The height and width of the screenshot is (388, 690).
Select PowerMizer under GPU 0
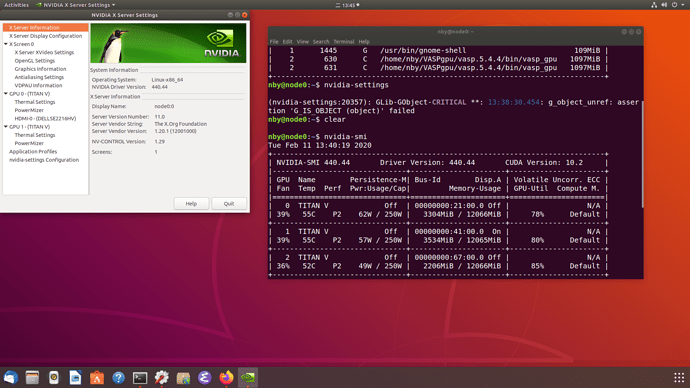[x=29, y=110]
